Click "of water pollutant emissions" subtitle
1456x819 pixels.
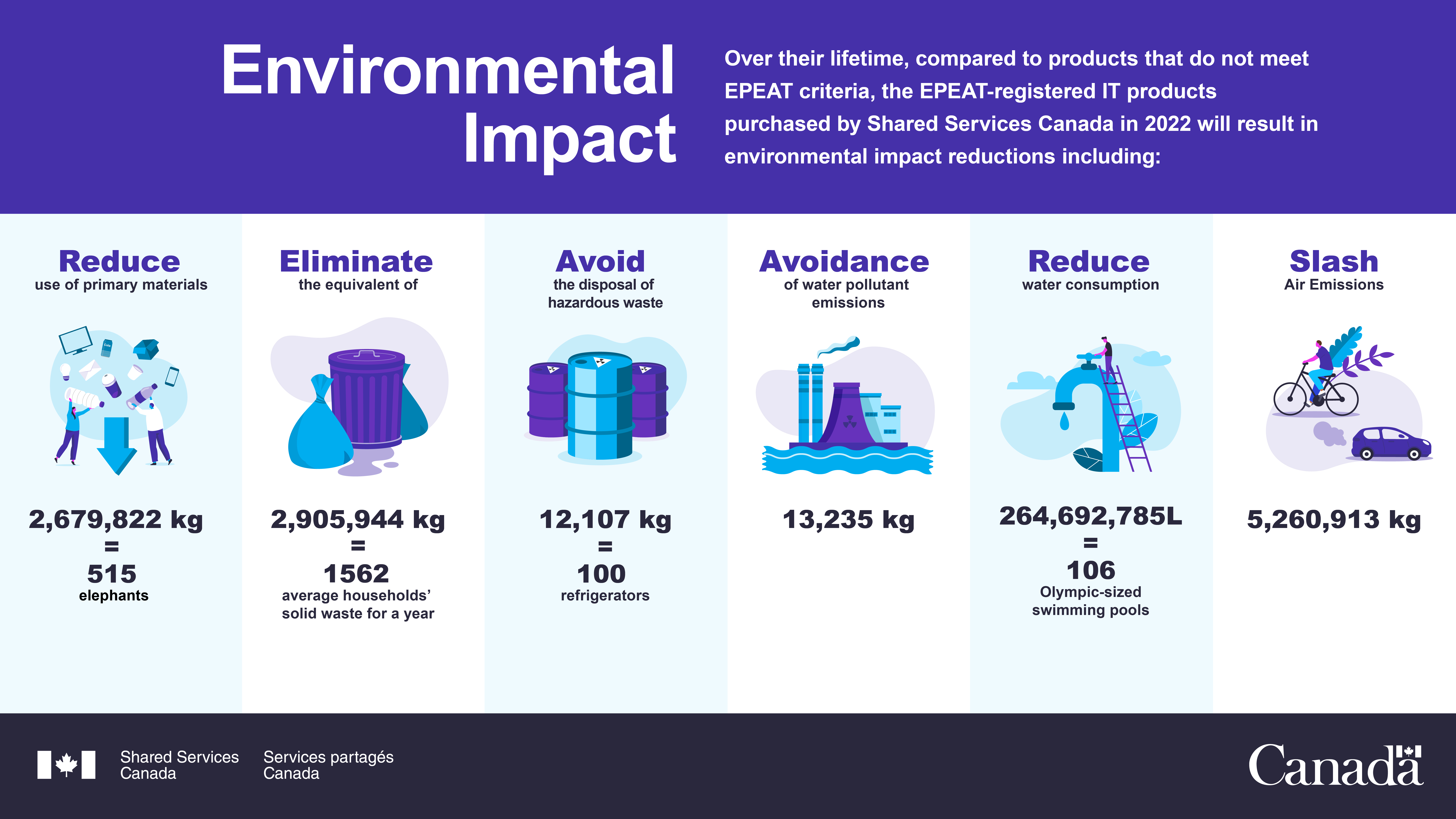click(x=847, y=294)
